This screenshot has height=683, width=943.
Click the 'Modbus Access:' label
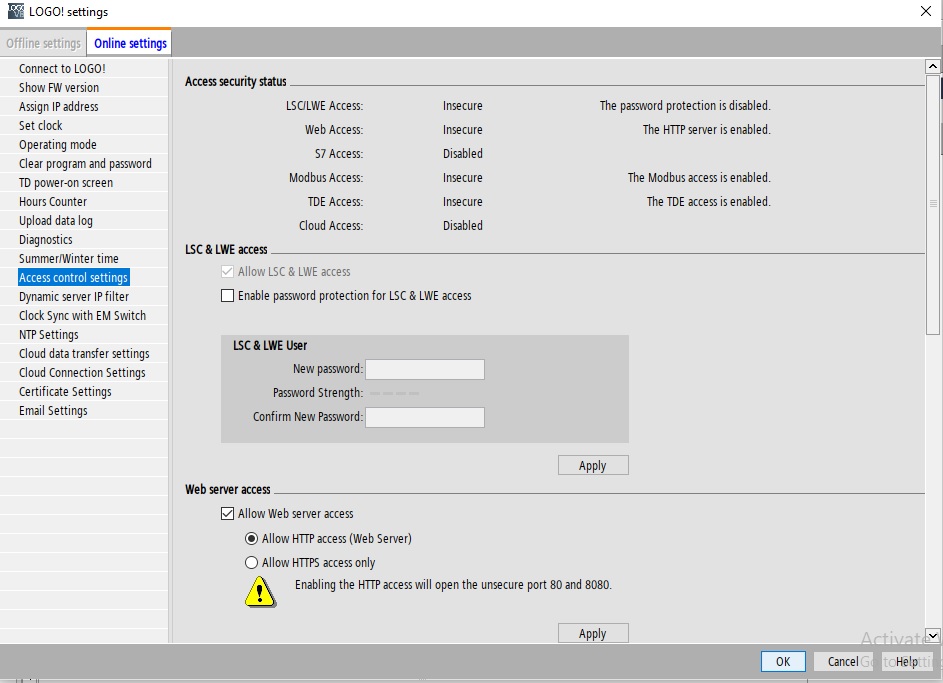(x=326, y=178)
